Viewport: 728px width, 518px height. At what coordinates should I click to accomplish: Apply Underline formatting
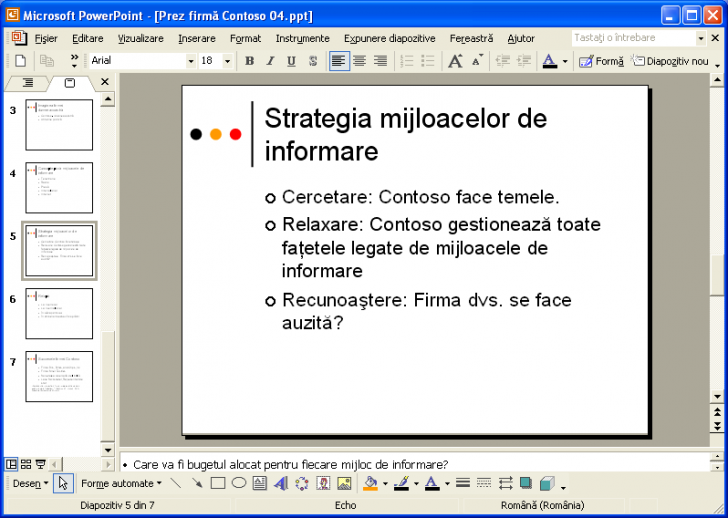[291, 61]
